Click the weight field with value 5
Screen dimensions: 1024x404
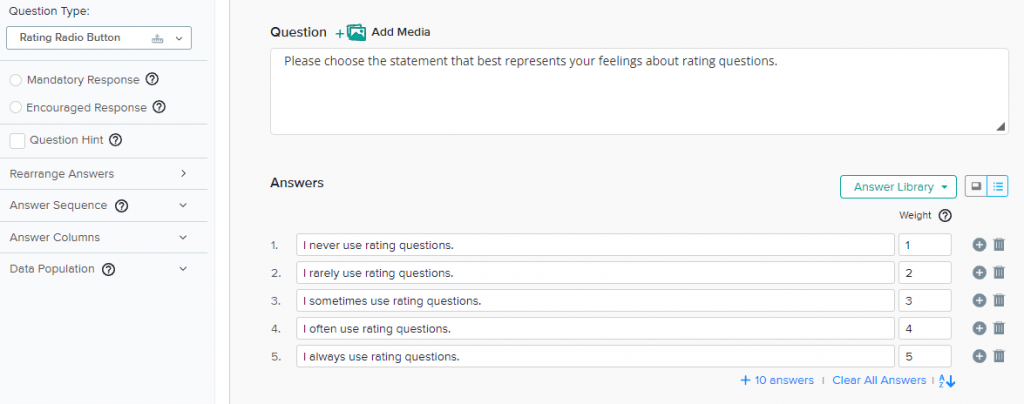(x=925, y=356)
